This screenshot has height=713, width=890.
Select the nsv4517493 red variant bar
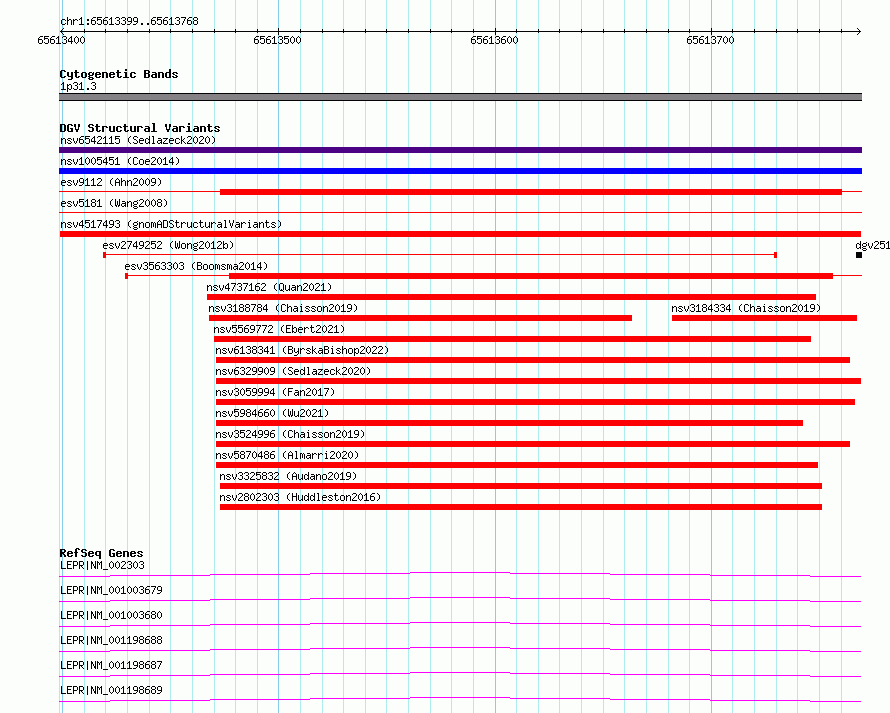(460, 234)
